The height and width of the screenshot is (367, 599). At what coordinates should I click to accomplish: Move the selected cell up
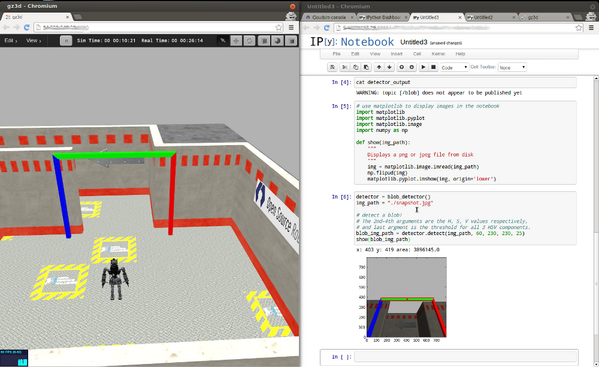(x=379, y=67)
